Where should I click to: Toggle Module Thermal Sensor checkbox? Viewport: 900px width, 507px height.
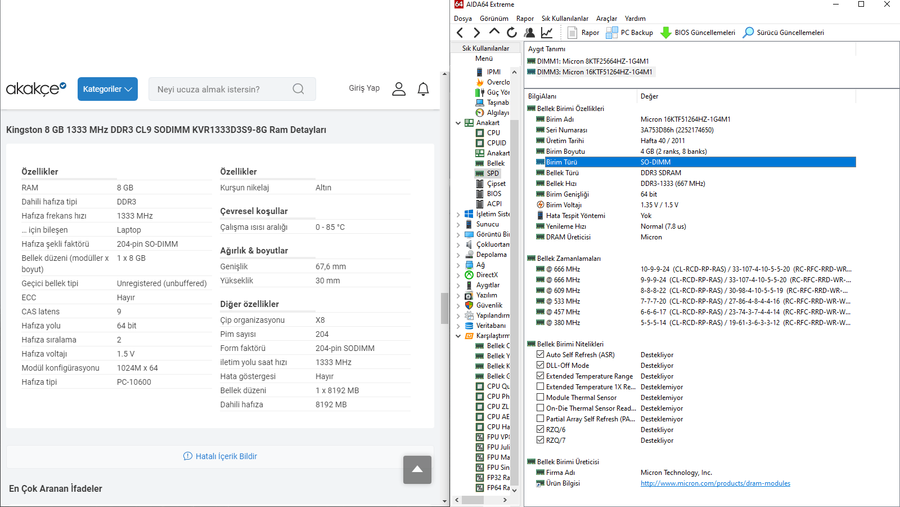(540, 397)
